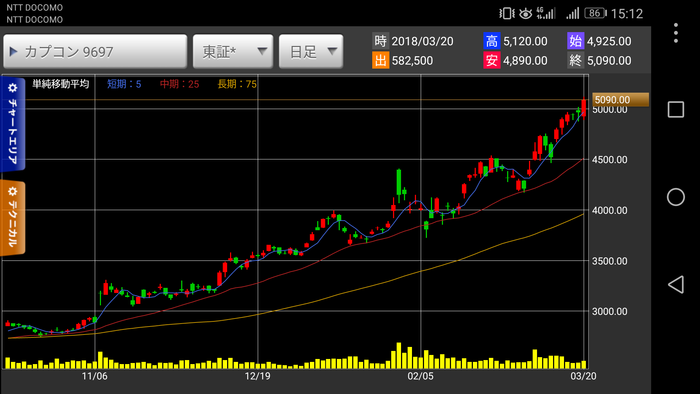The height and width of the screenshot is (394, 700).
Task: Select the open price 4,925.00
Action: point(609,41)
